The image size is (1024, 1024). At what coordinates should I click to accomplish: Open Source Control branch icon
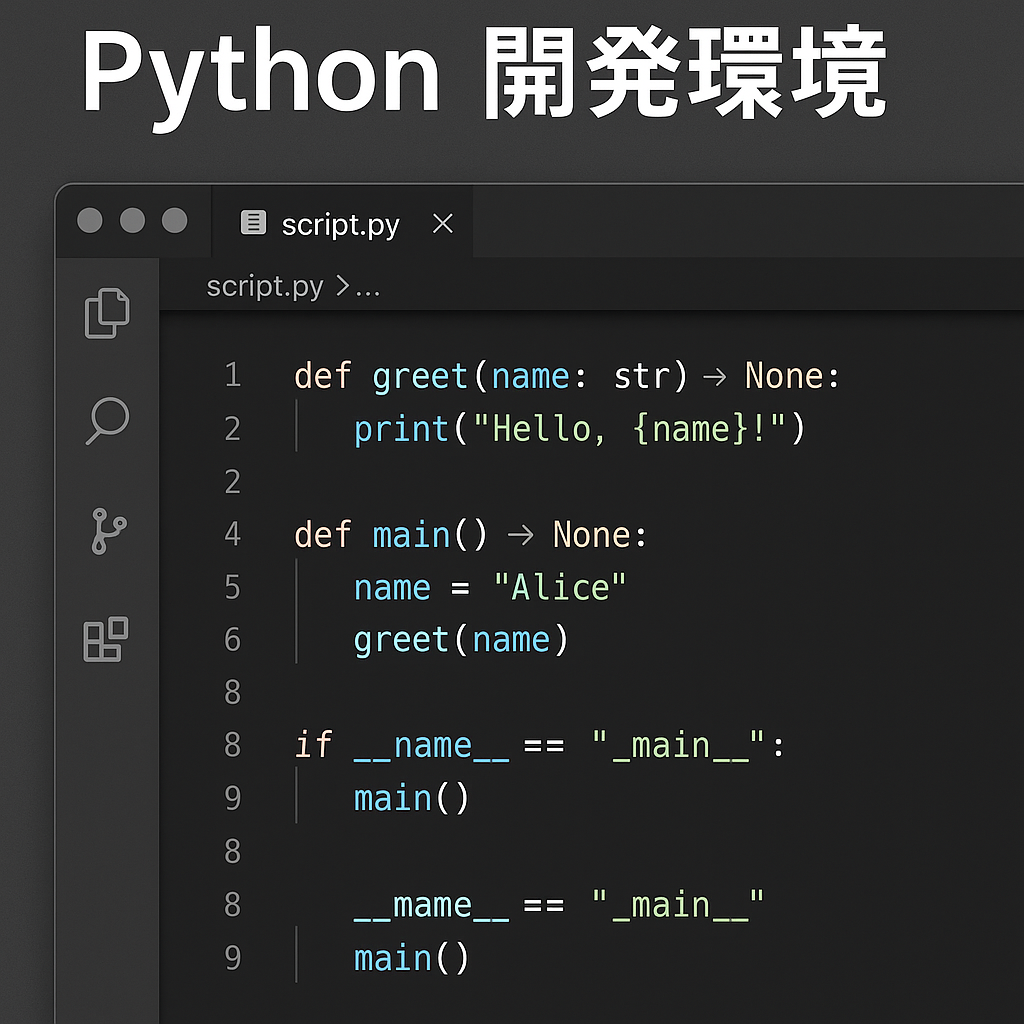click(108, 531)
